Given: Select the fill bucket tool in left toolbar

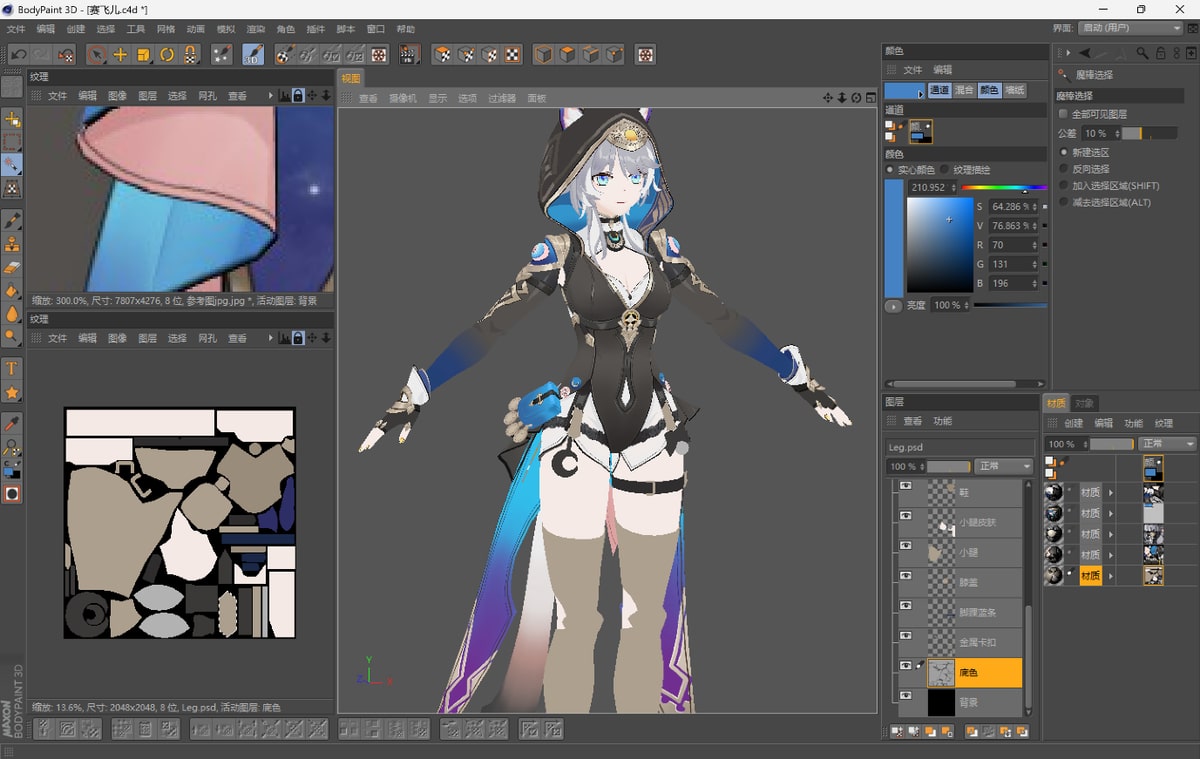Looking at the screenshot, I should (x=12, y=291).
